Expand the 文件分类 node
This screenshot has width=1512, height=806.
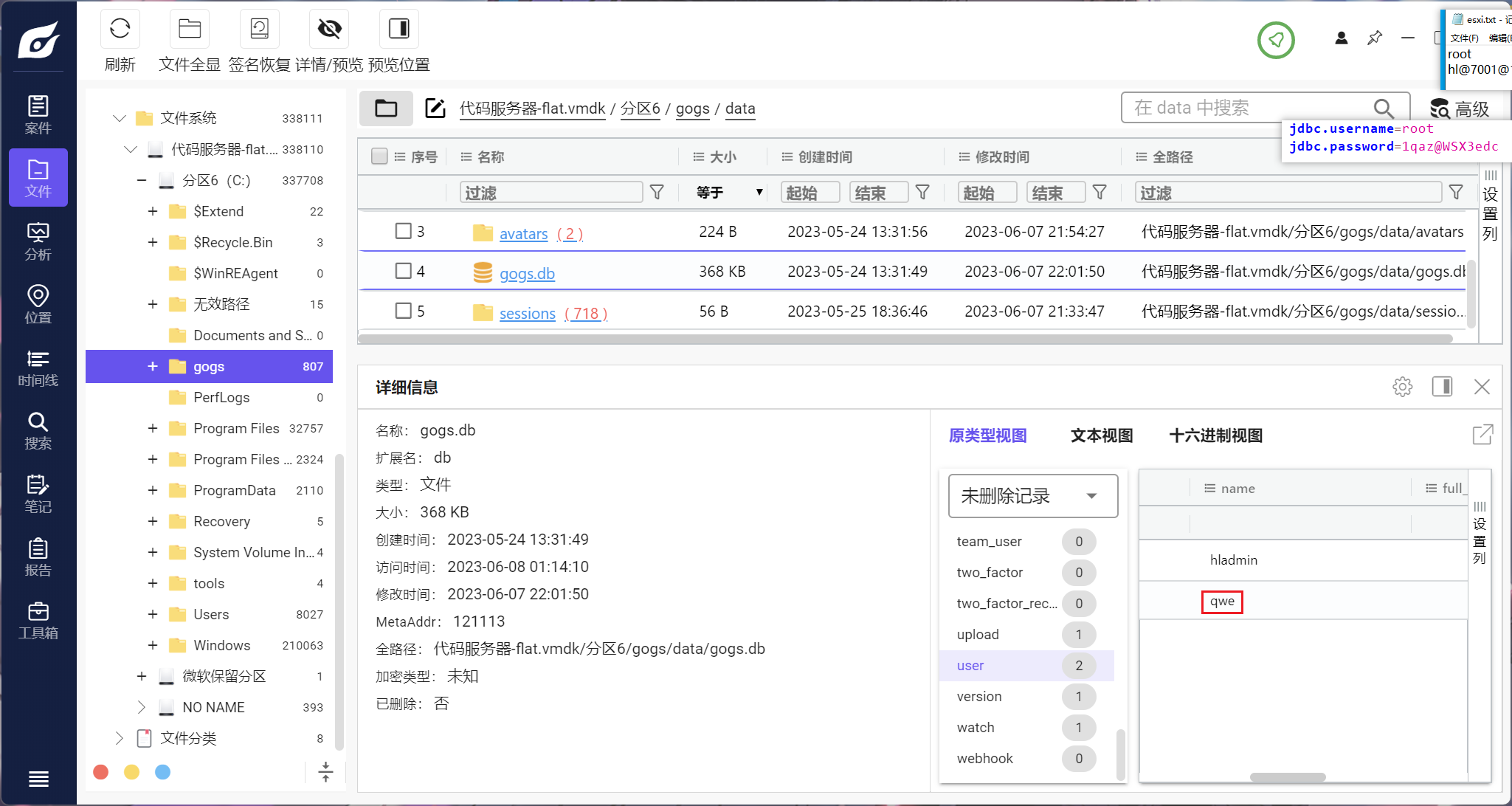click(119, 738)
